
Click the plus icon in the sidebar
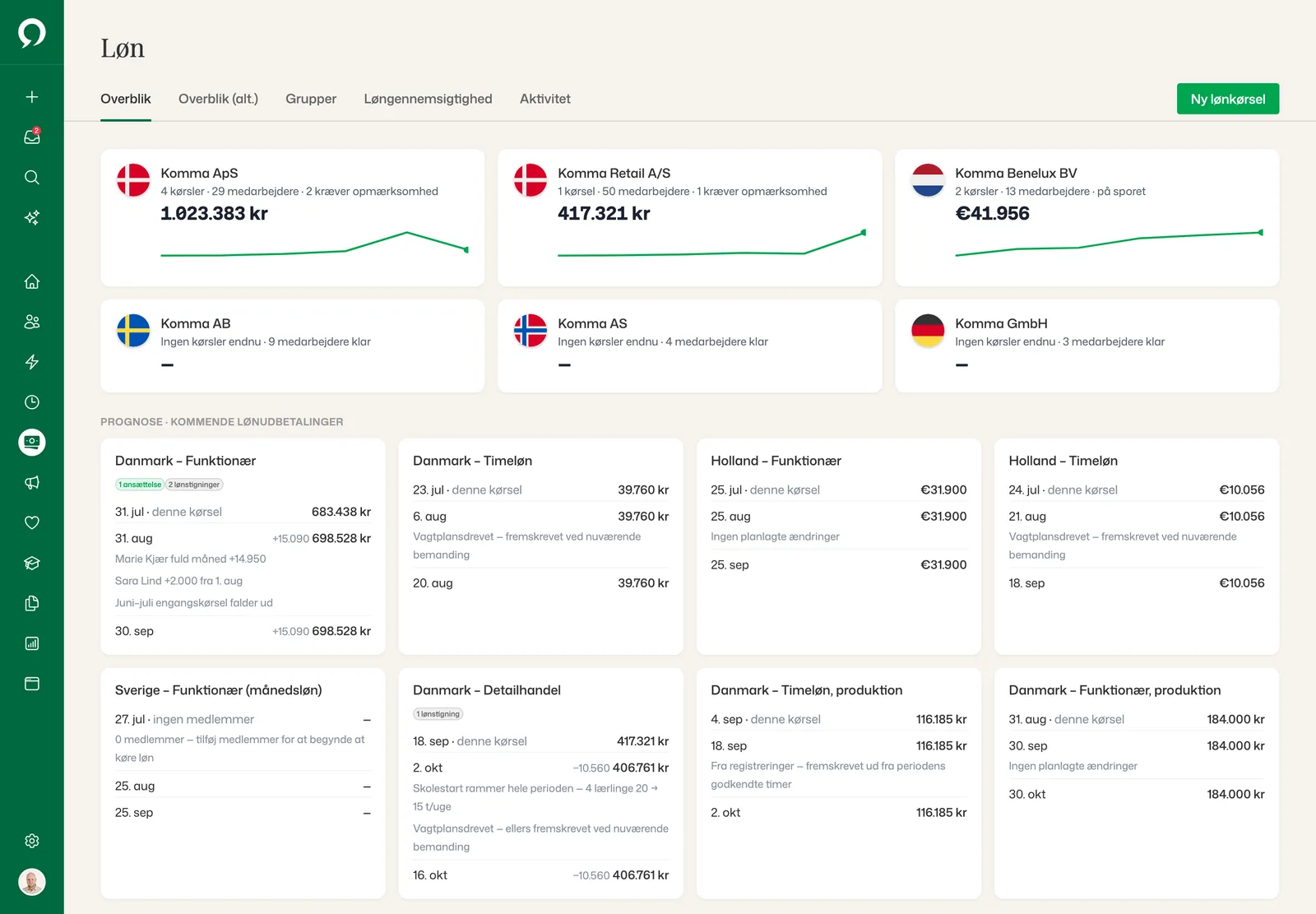tap(32, 97)
